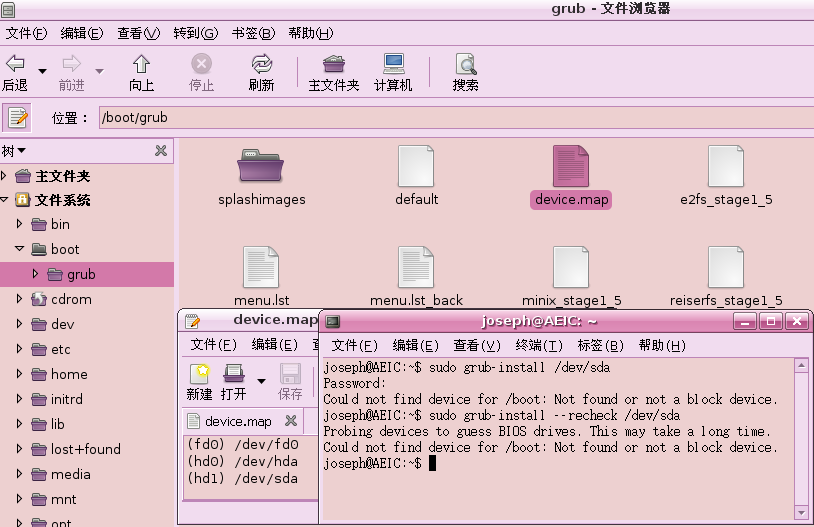The height and width of the screenshot is (527, 814).
Task: Click 打开 in the device.map editor
Action: 234,382
